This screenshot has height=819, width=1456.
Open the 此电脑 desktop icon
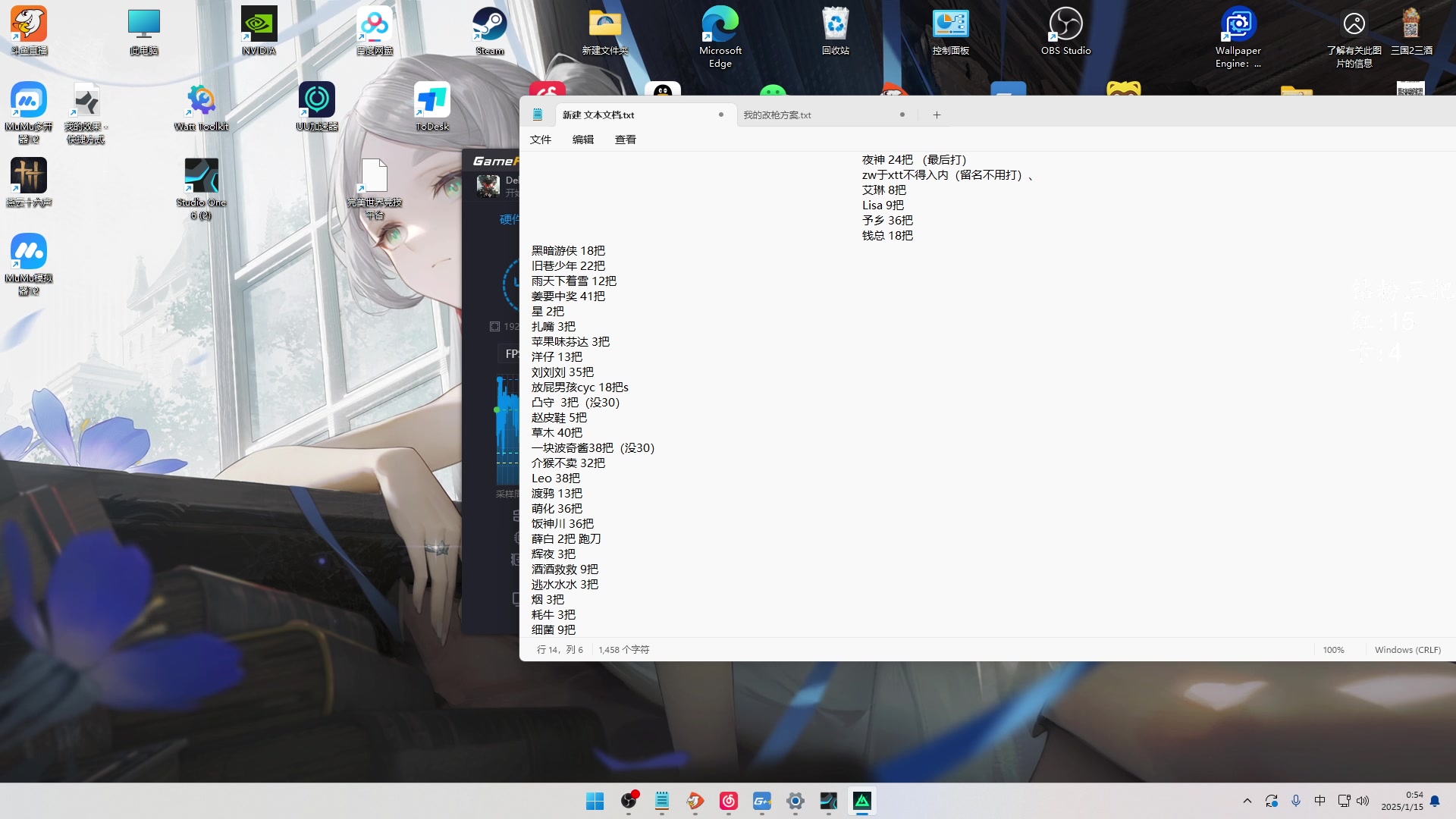click(144, 30)
